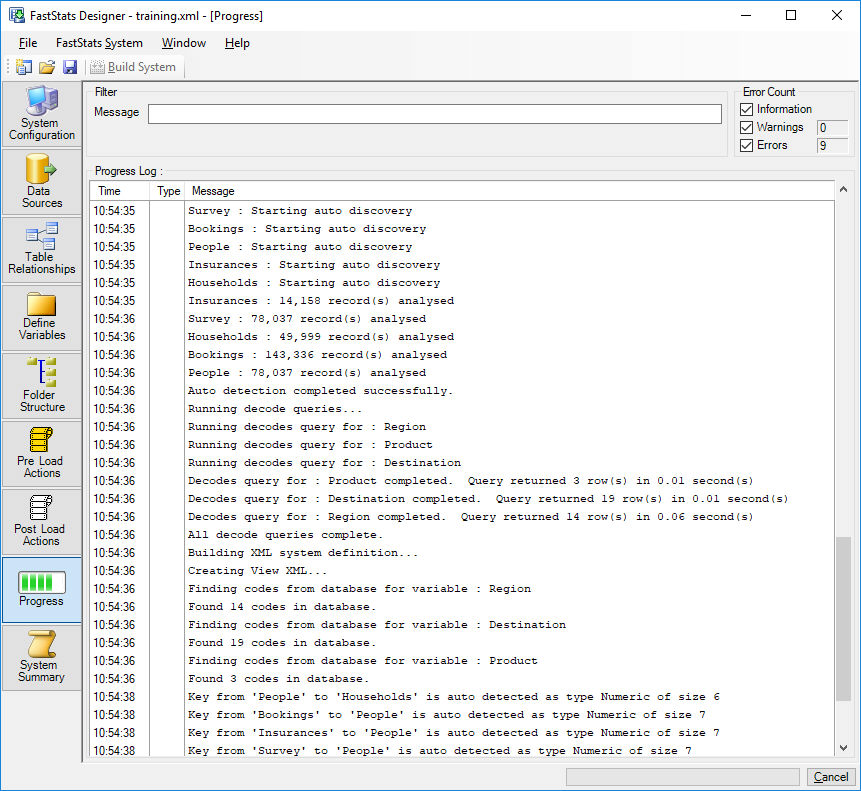Open Table Relationships view
The width and height of the screenshot is (861, 791).
point(42,250)
